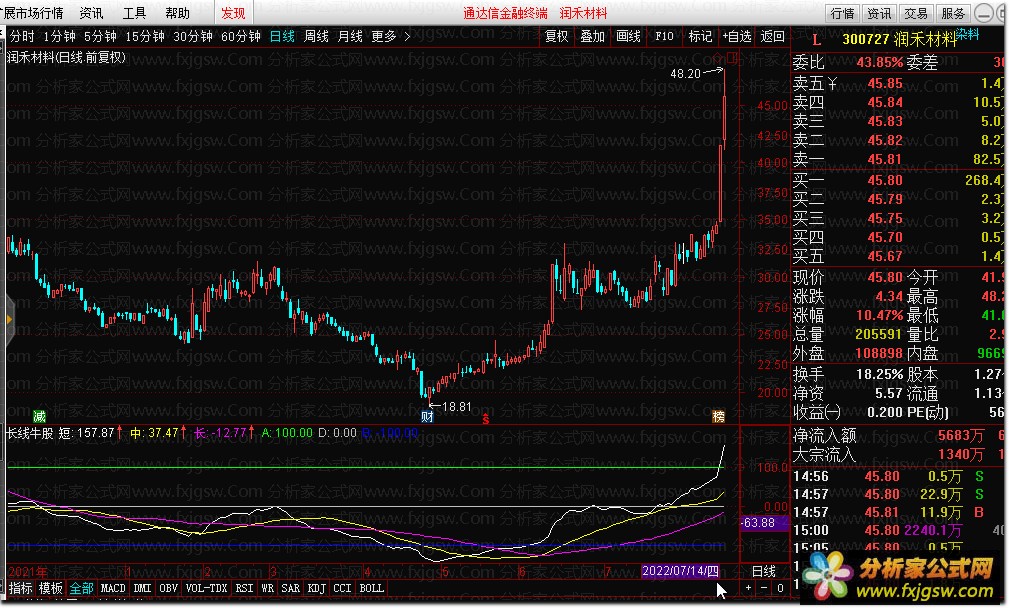Image resolution: width=1010 pixels, height=608 pixels.
Task: Click the yen icon beside 卖五
Action: tap(832, 83)
